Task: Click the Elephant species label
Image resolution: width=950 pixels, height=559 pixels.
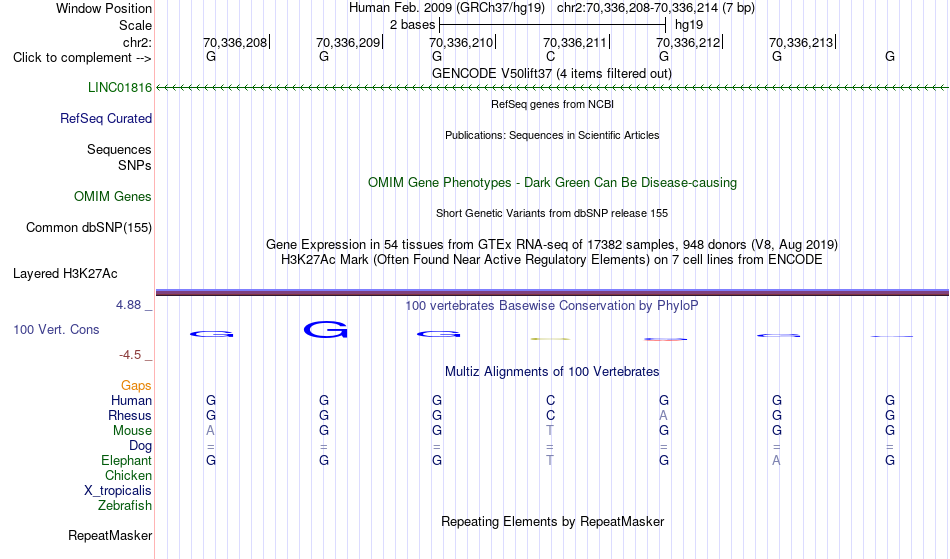Action: 126,460
